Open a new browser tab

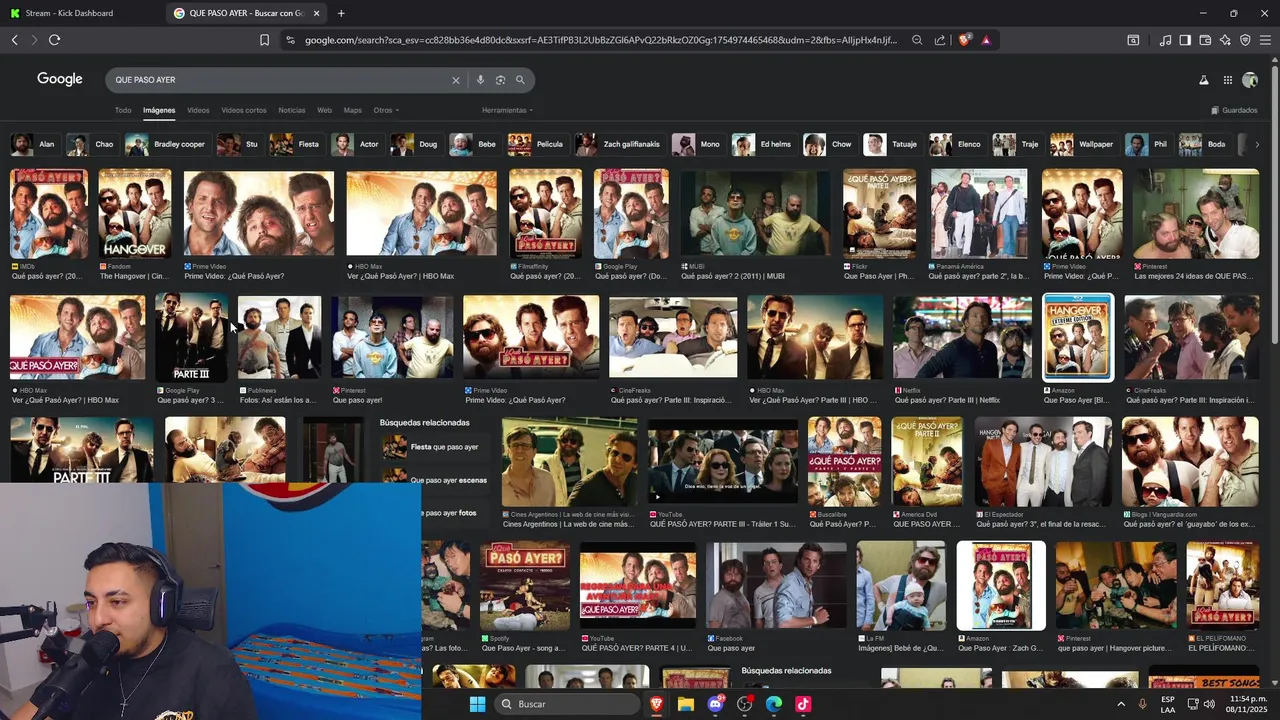point(341,13)
